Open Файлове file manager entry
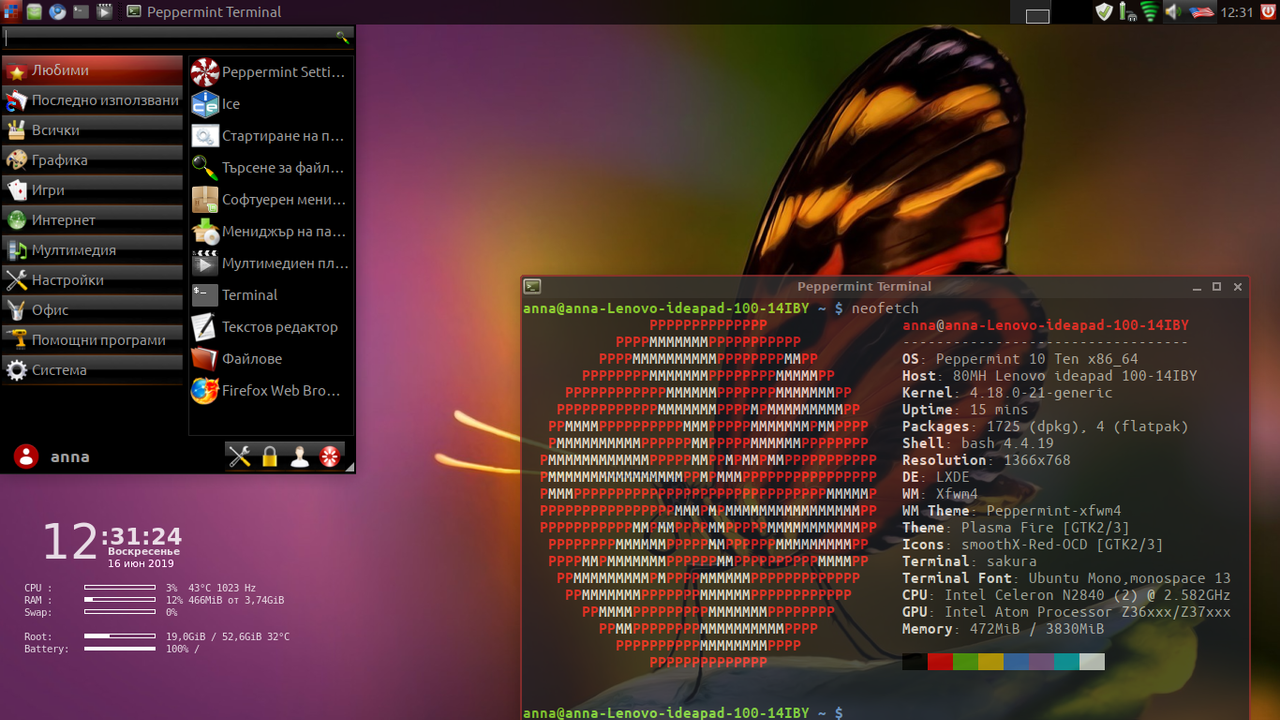 point(270,359)
